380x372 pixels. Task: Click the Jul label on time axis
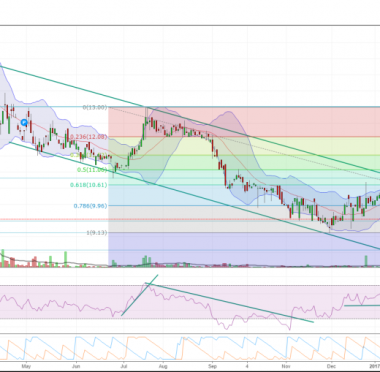click(x=124, y=365)
